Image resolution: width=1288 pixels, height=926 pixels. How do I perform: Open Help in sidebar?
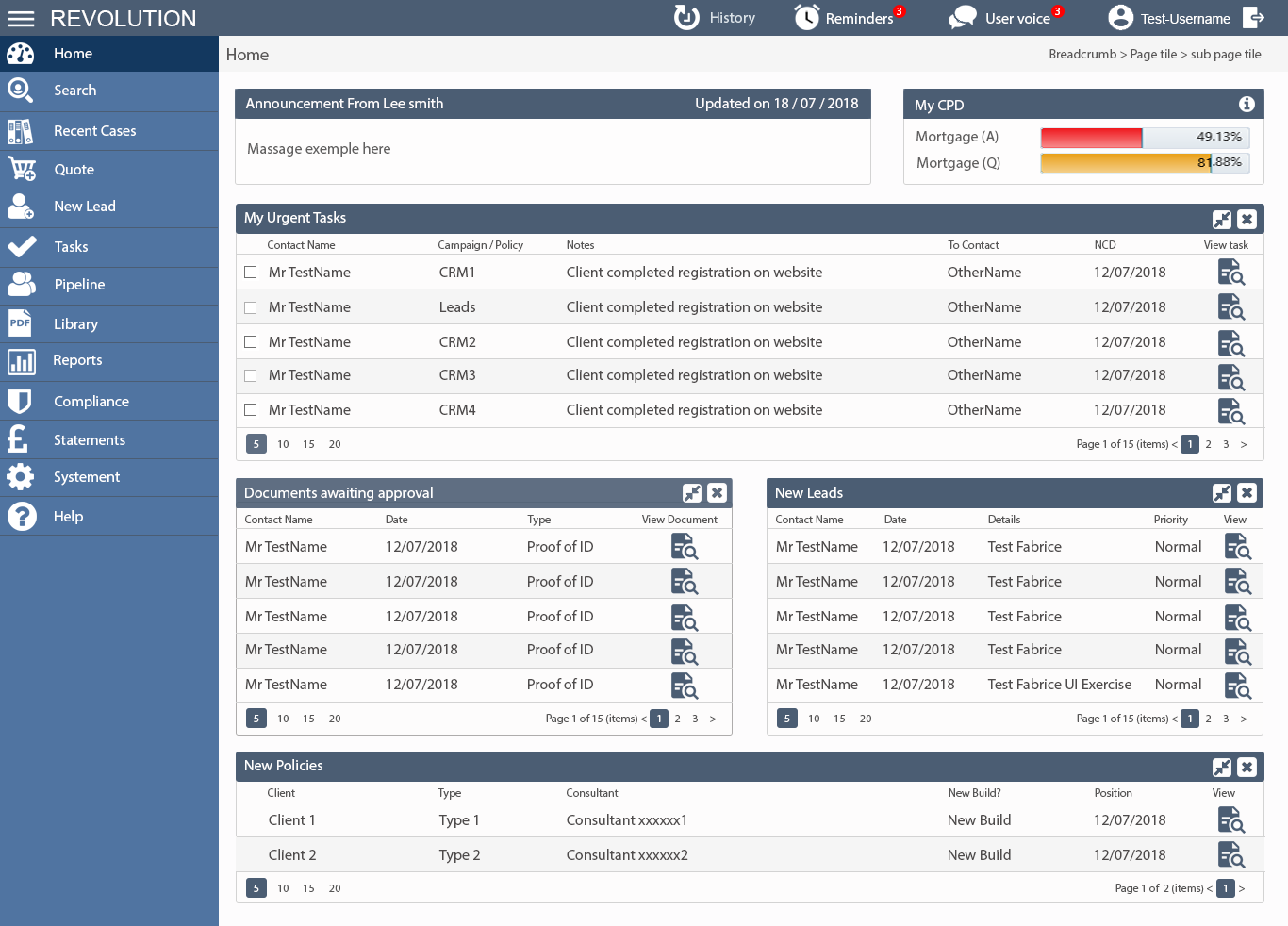pos(109,517)
